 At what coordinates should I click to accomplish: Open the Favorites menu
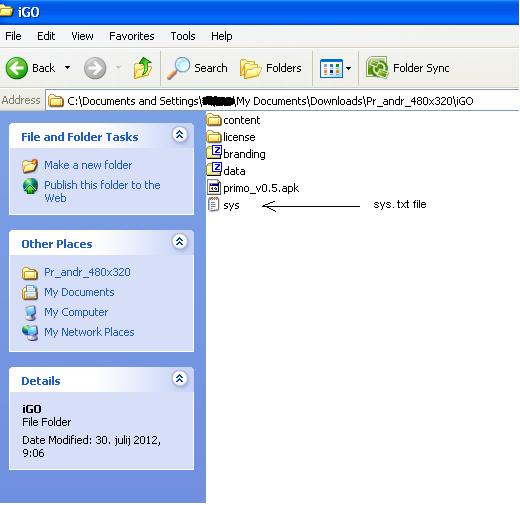pyautogui.click(x=132, y=36)
